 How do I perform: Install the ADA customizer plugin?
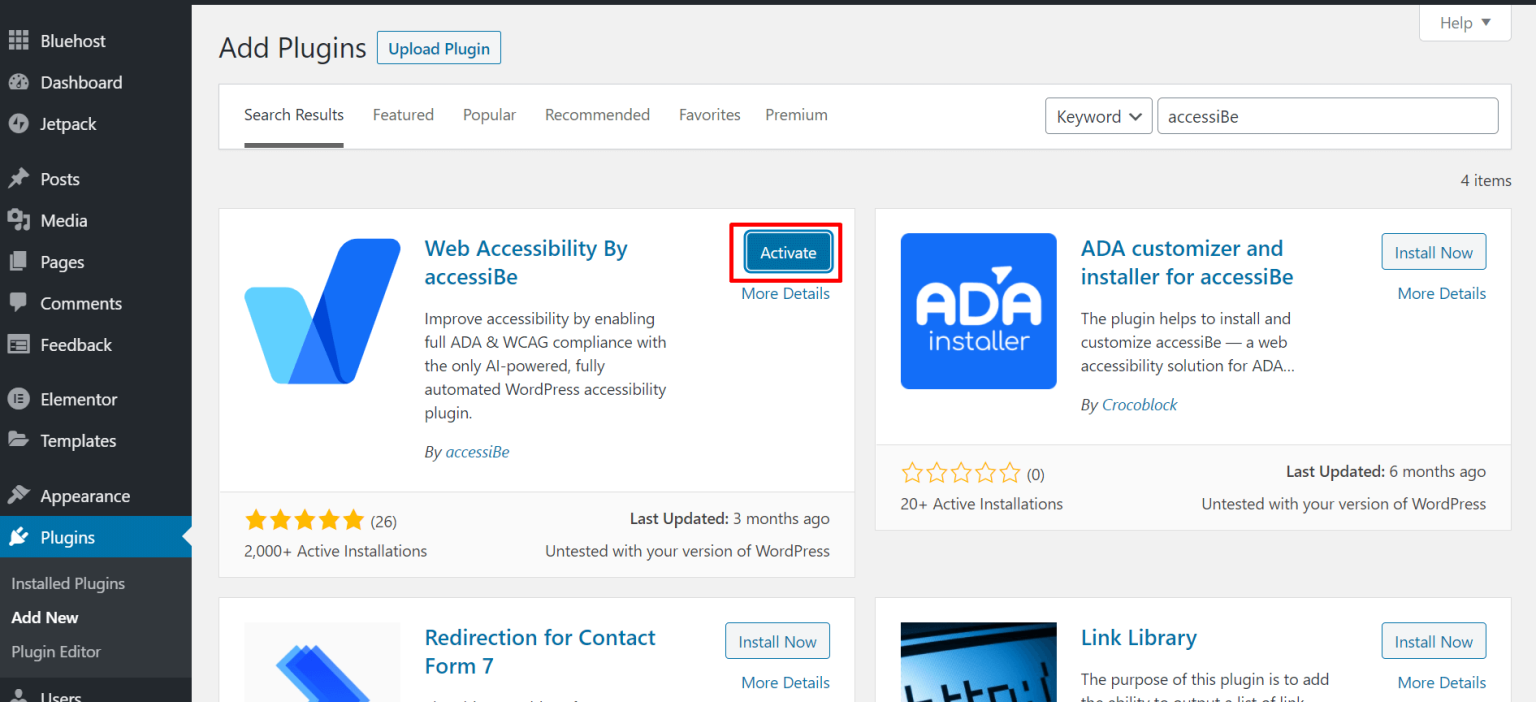tap(1433, 251)
